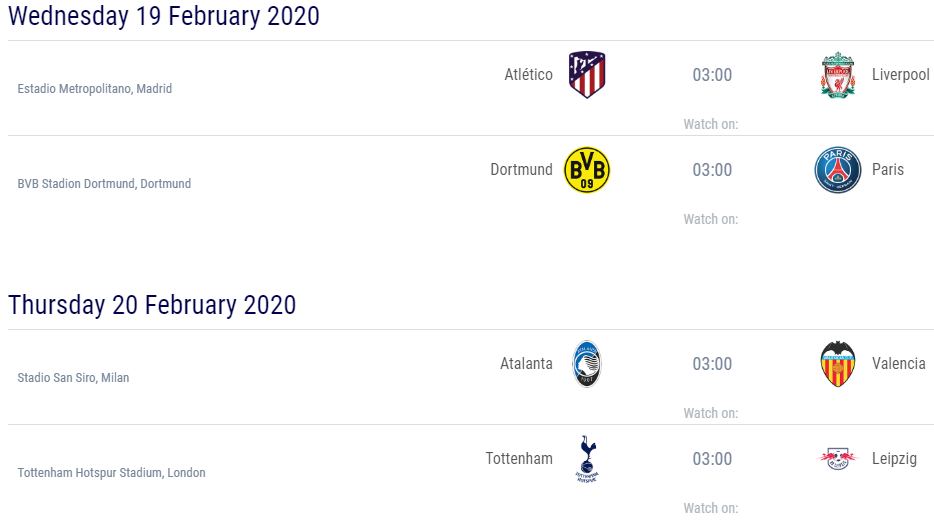Click the Liverpool club crest
Screen dimensions: 934x522
tap(838, 74)
